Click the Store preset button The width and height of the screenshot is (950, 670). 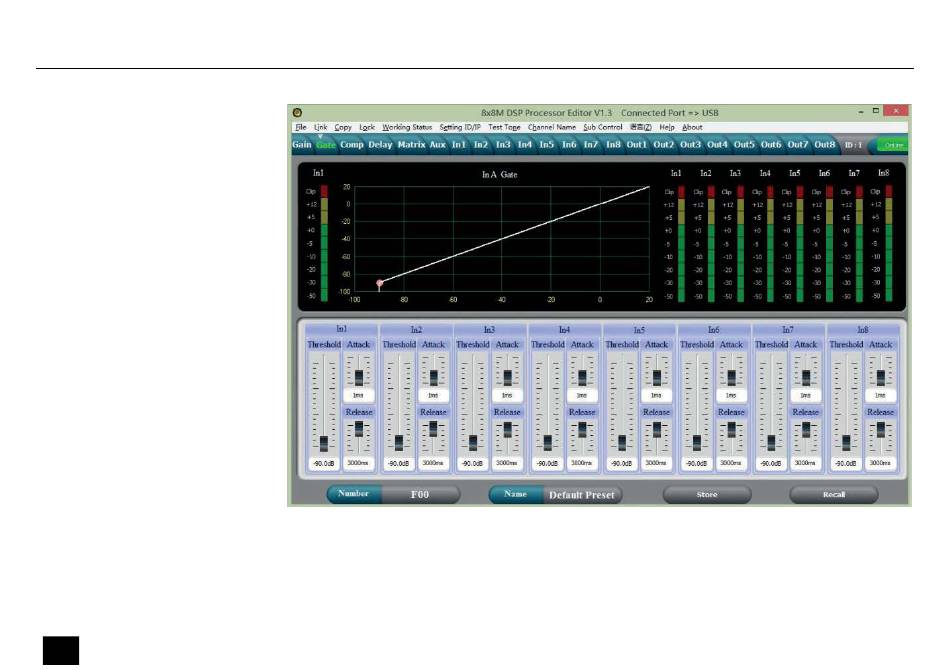[x=707, y=494]
